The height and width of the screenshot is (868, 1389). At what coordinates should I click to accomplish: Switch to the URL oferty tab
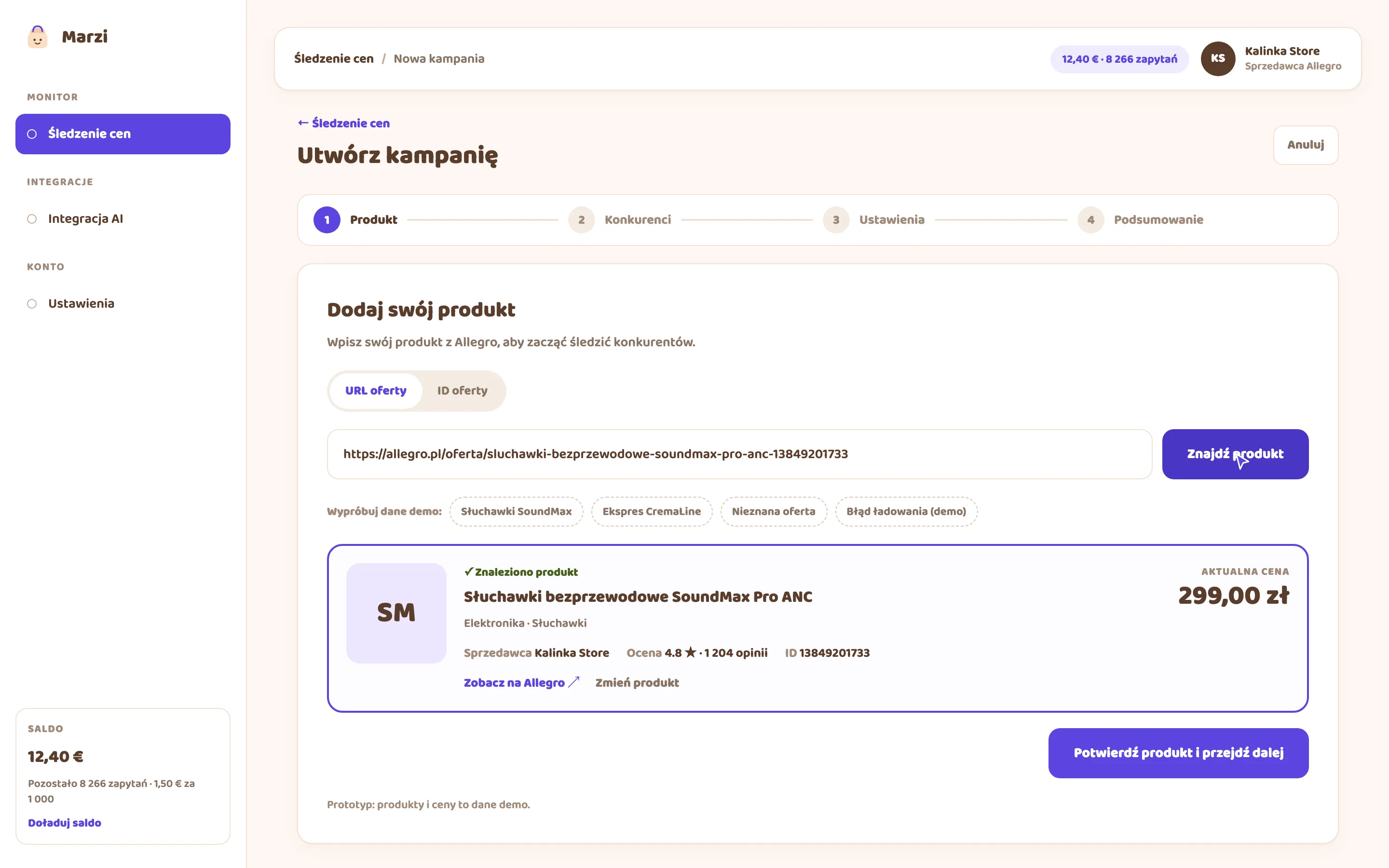(376, 391)
